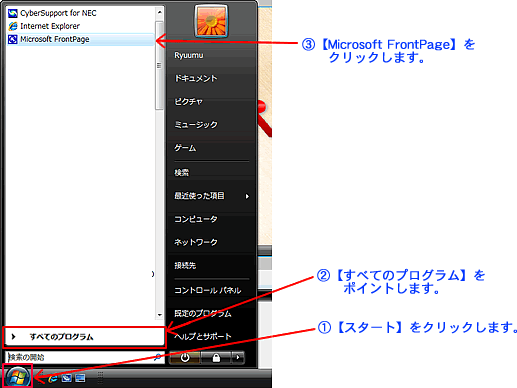517x388 pixels.
Task: Click the CyberSupport icon in taskbar
Action: tap(66, 378)
